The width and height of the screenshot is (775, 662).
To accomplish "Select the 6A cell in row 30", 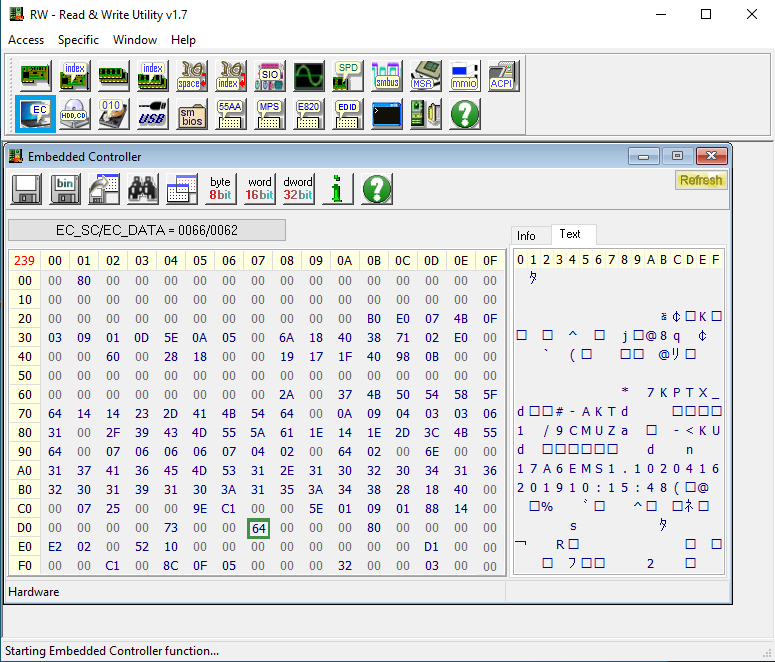I will point(287,338).
